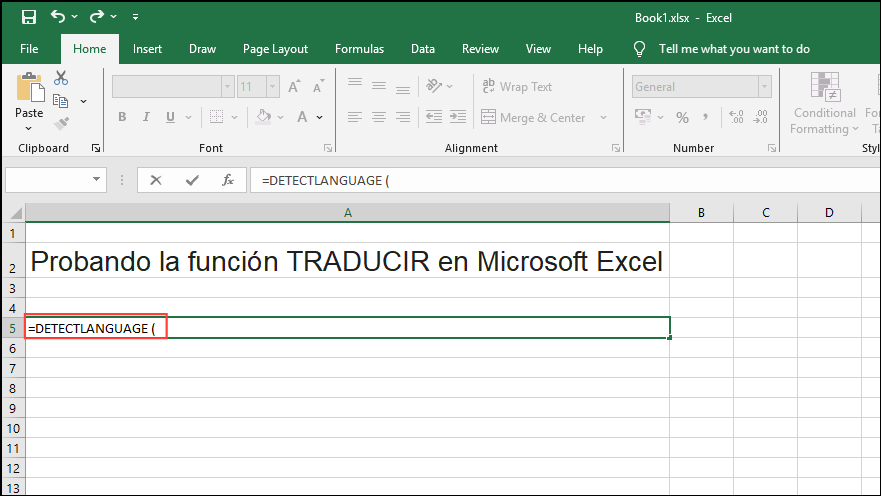Click the Cut scissors icon
The height and width of the screenshot is (496, 881).
point(61,78)
